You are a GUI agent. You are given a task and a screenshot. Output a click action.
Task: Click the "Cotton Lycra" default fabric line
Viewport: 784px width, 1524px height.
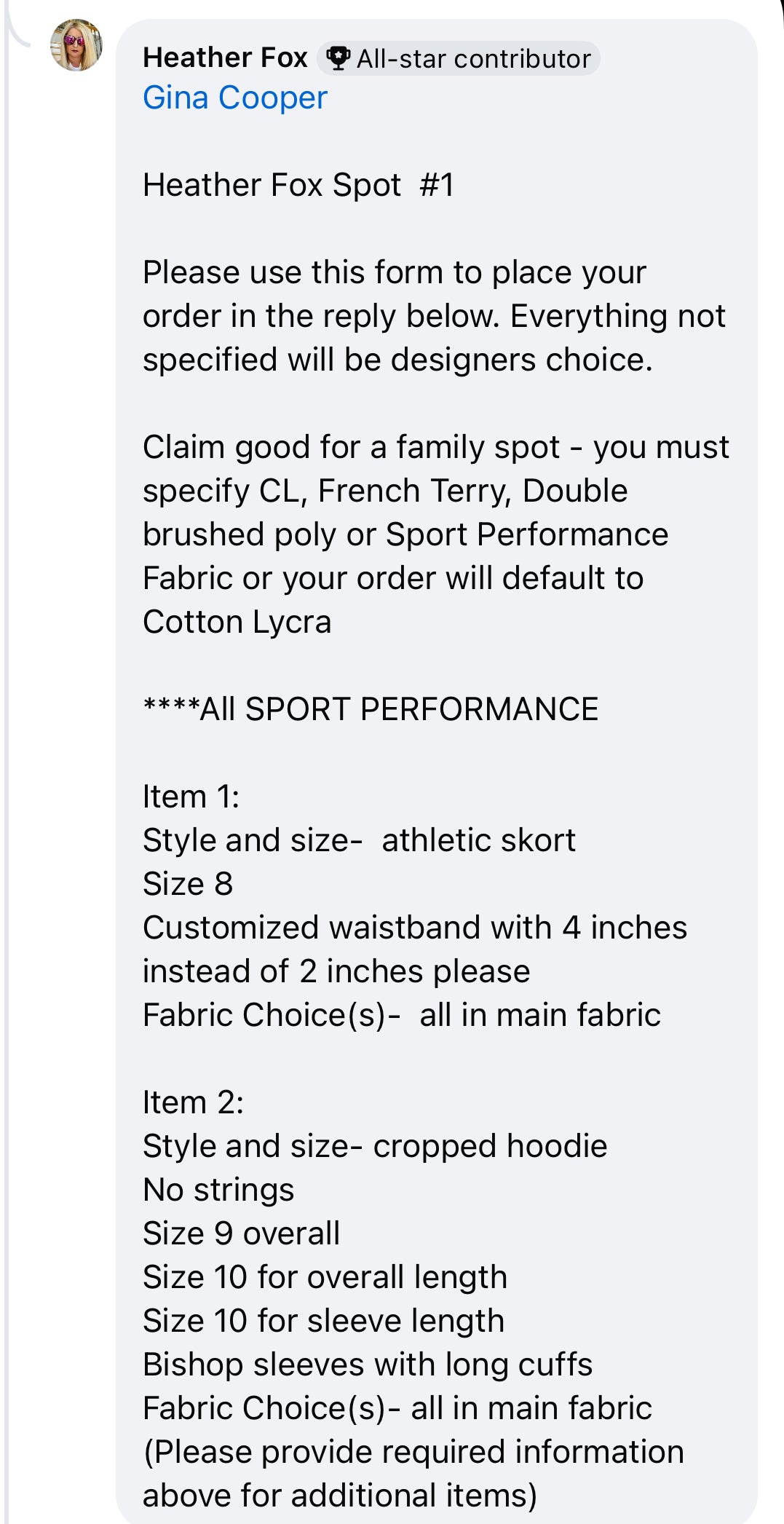pyautogui.click(x=237, y=622)
